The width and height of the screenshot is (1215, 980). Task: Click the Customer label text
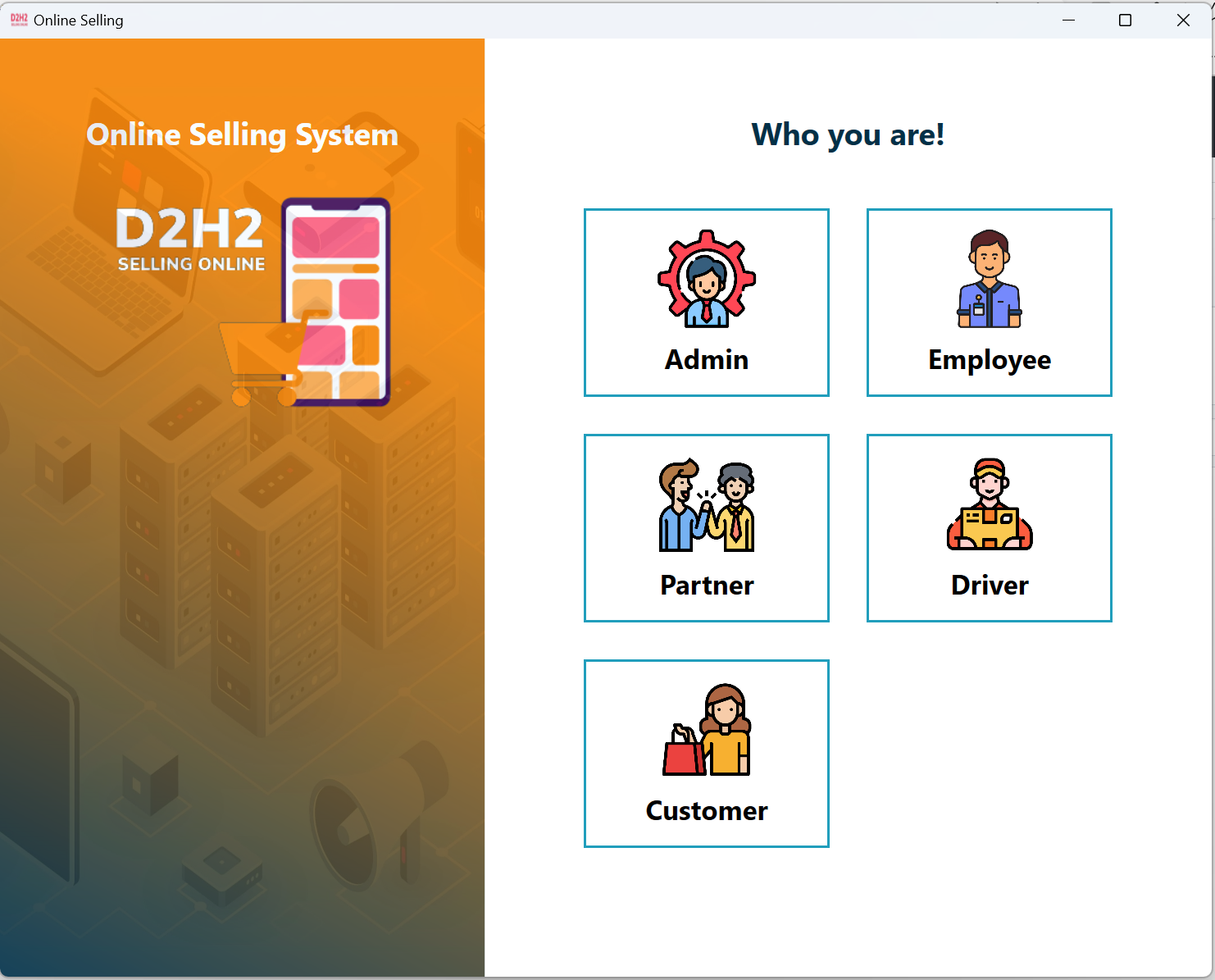coord(706,810)
